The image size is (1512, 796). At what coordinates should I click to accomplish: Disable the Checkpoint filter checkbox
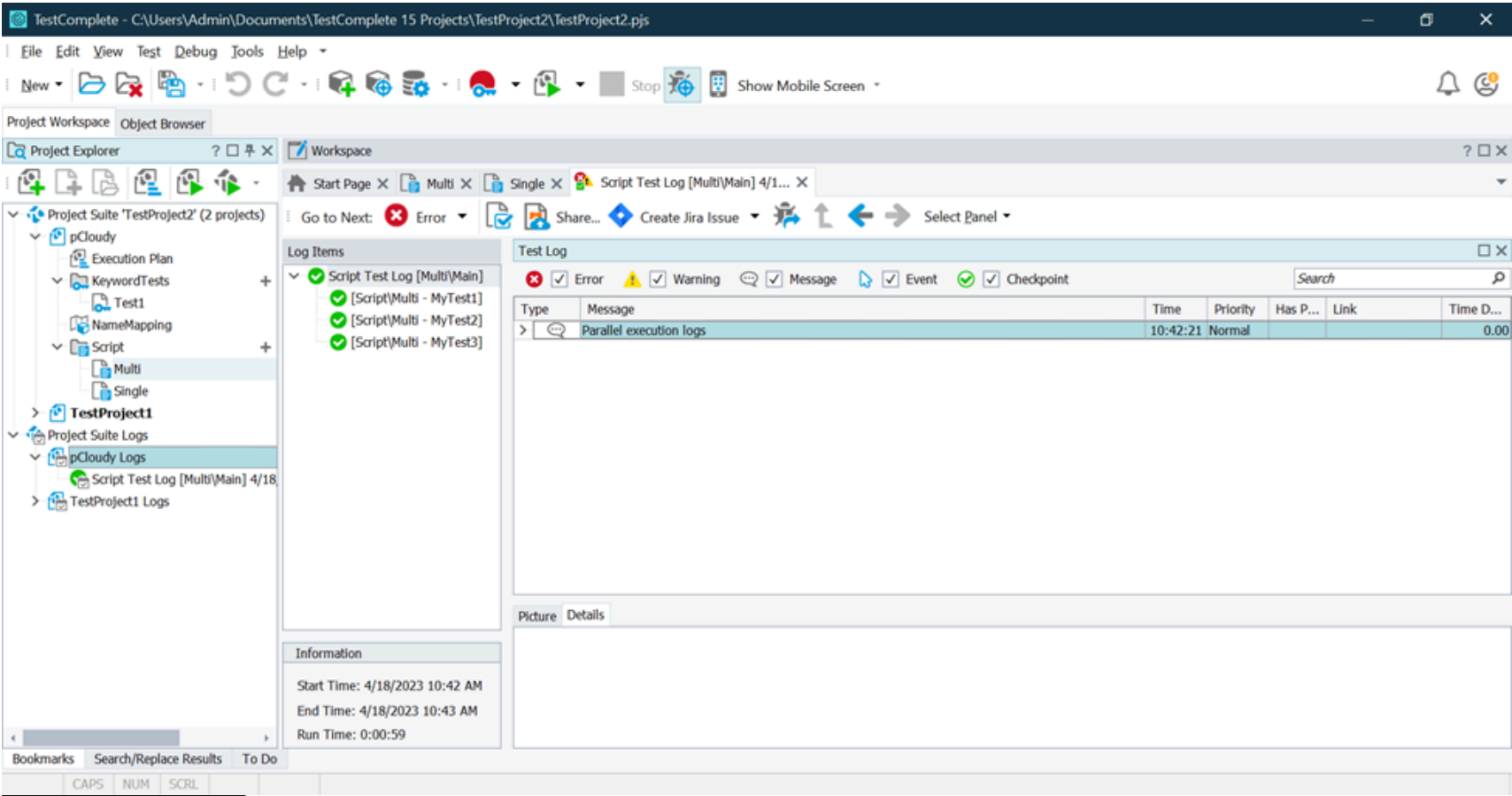[991, 280]
